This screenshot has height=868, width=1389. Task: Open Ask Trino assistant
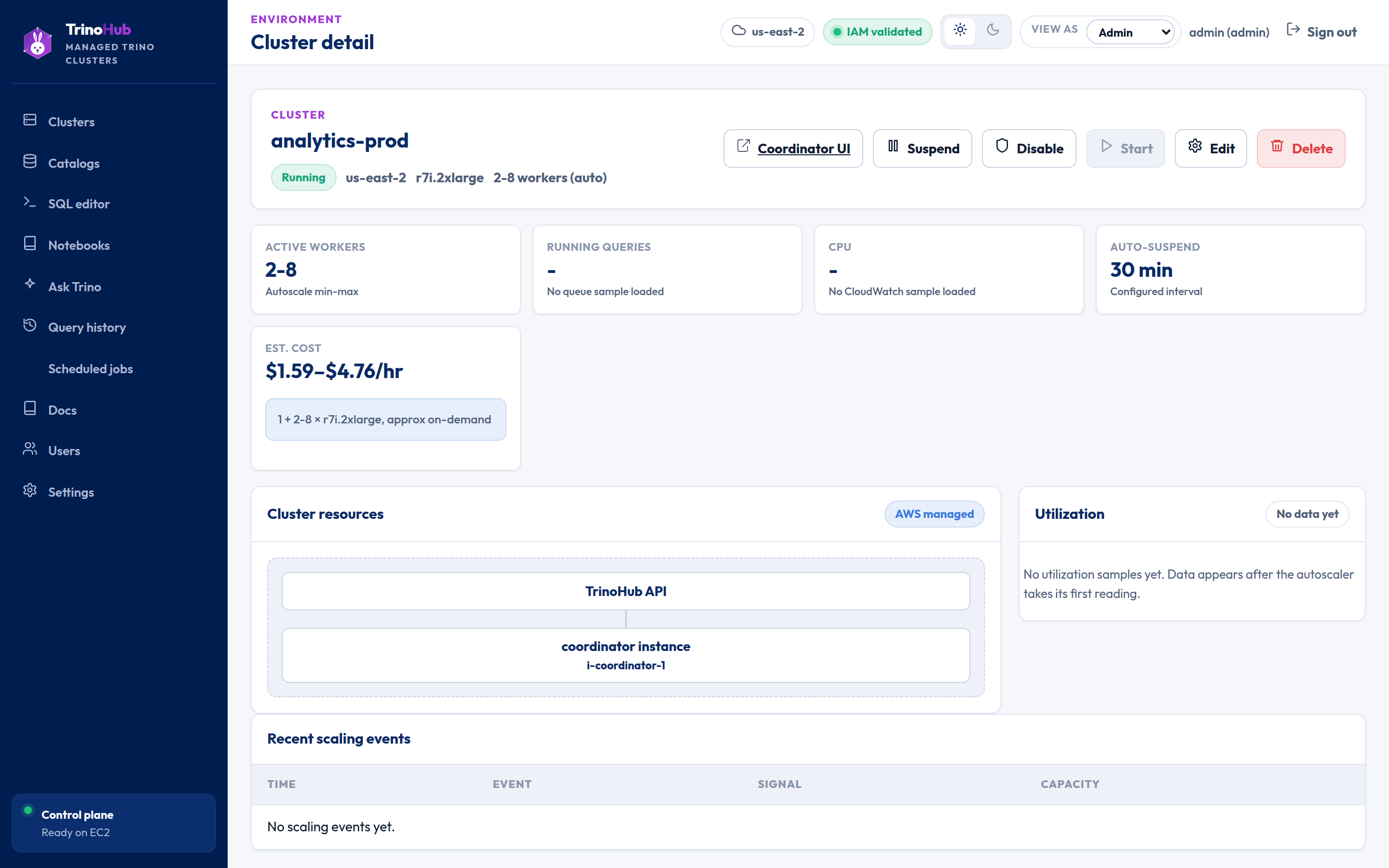(x=114, y=286)
